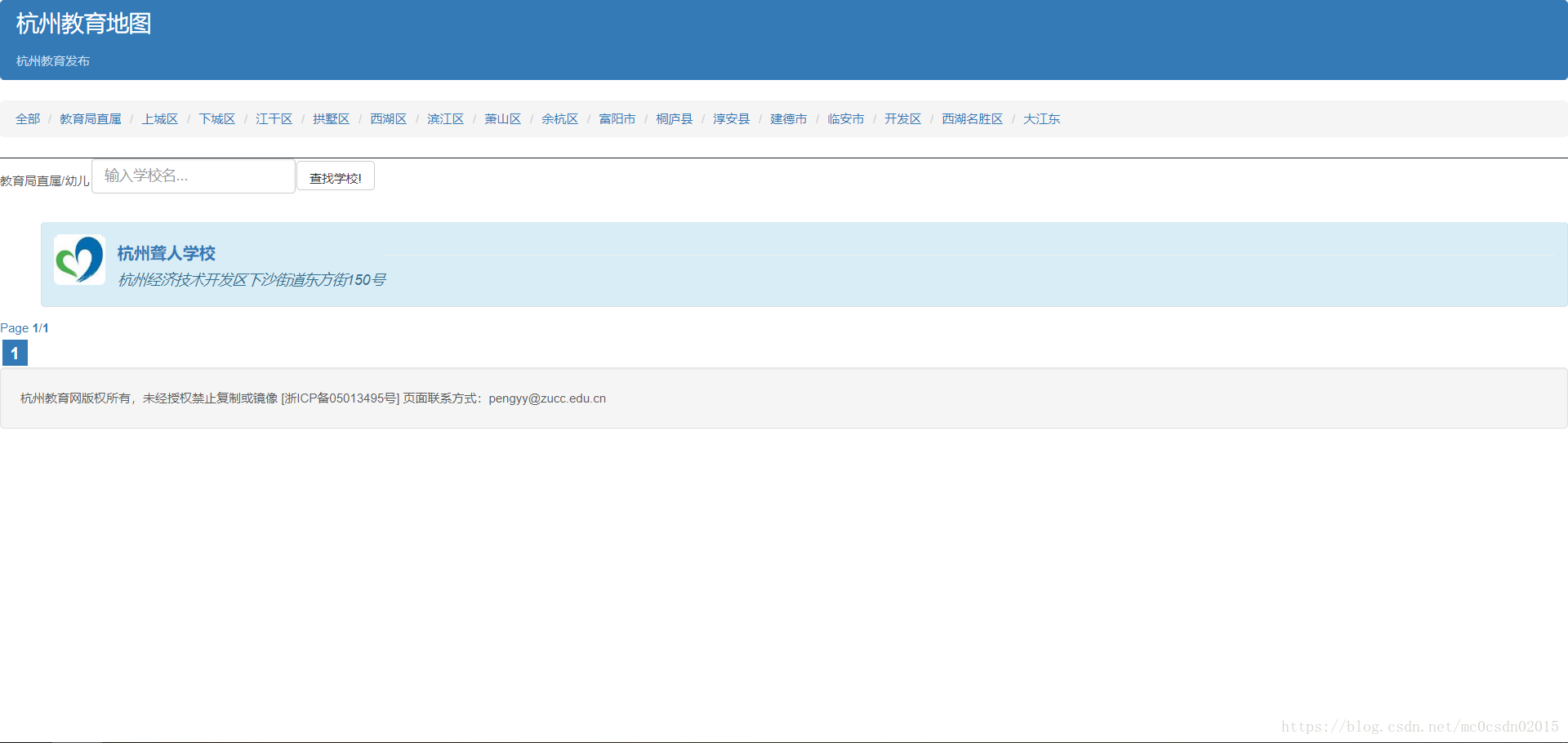
Task: Click the footer copyright ICP notice text
Action: pyautogui.click(x=313, y=398)
